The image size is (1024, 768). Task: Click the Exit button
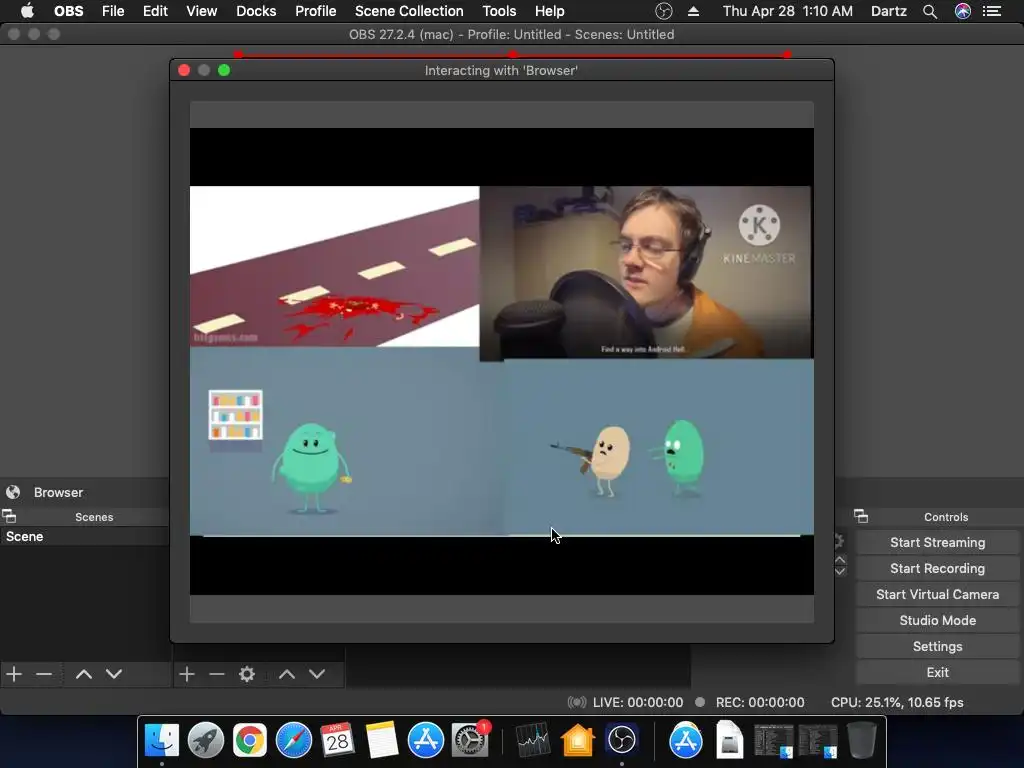coord(937,673)
